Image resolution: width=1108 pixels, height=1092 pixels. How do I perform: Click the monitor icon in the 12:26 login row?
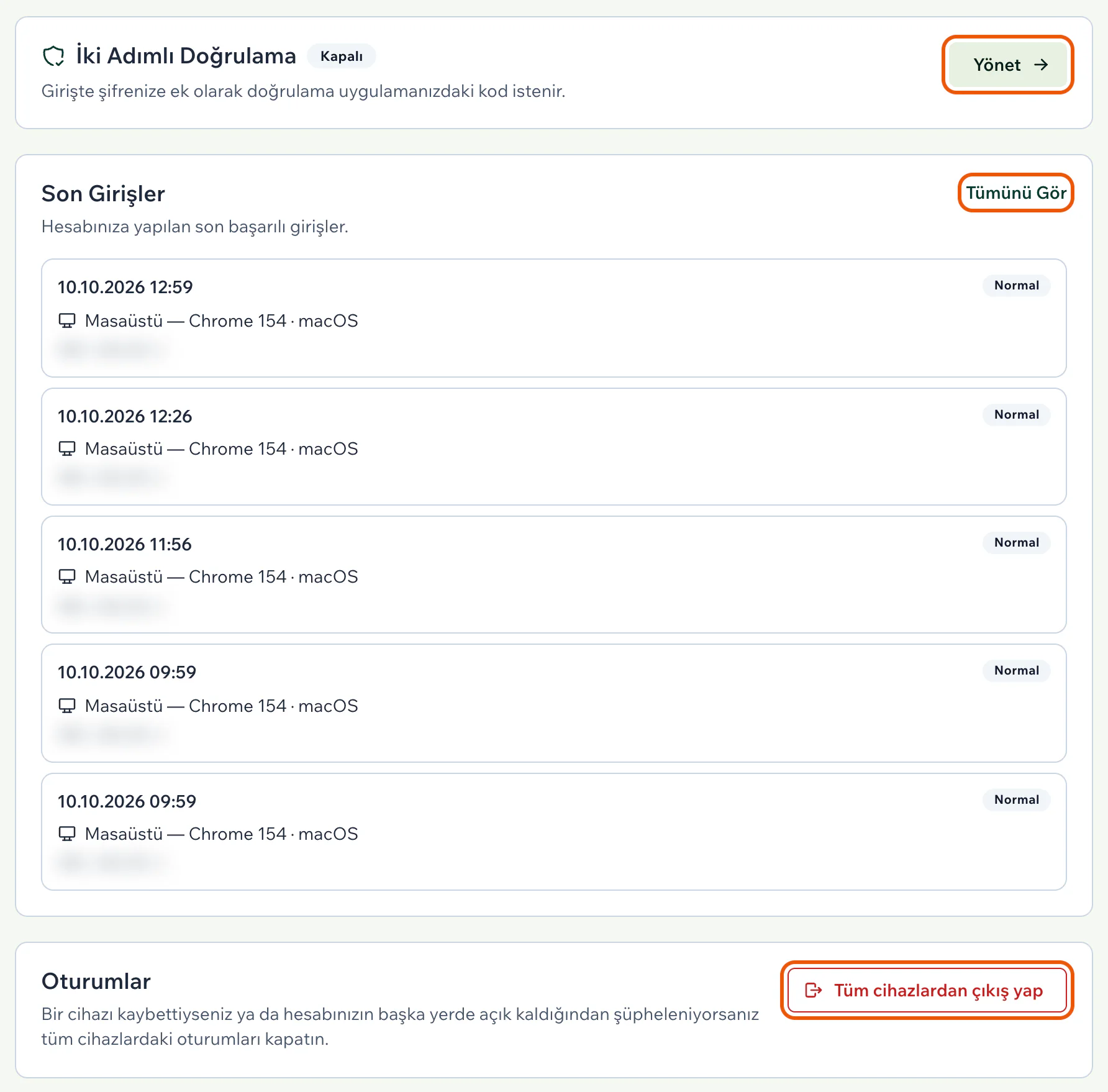(67, 448)
